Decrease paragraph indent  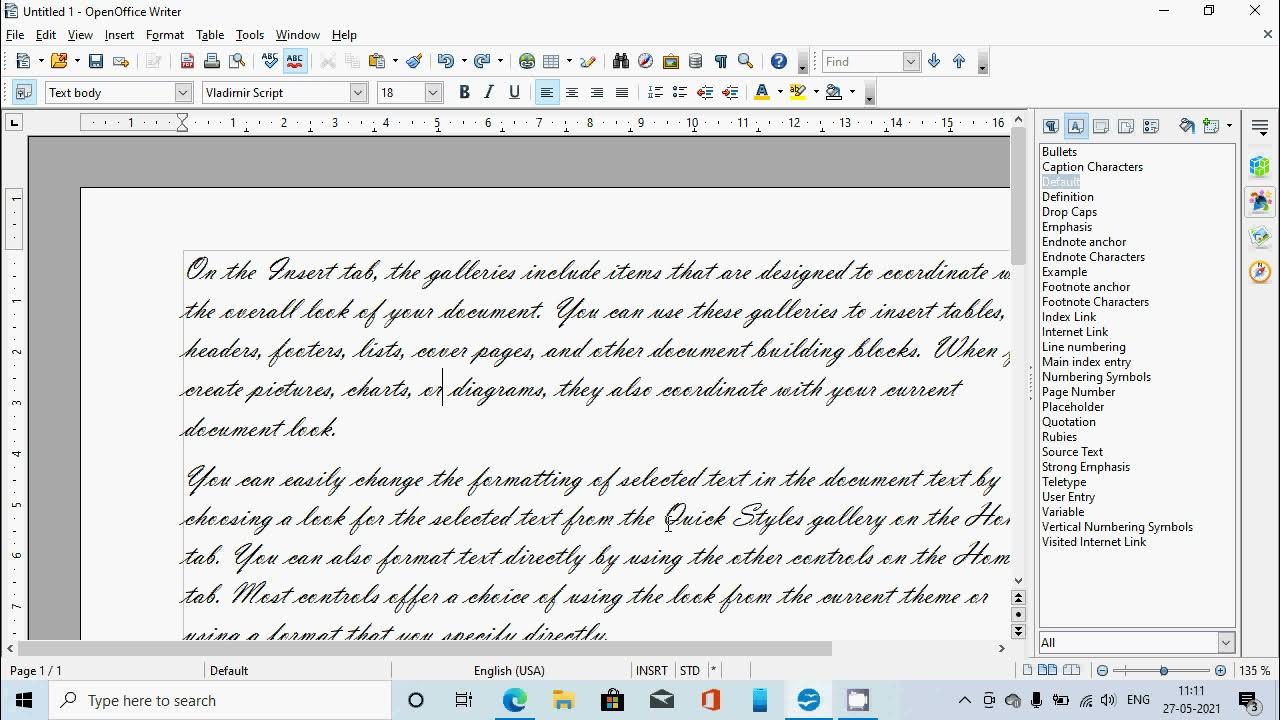pos(705,92)
